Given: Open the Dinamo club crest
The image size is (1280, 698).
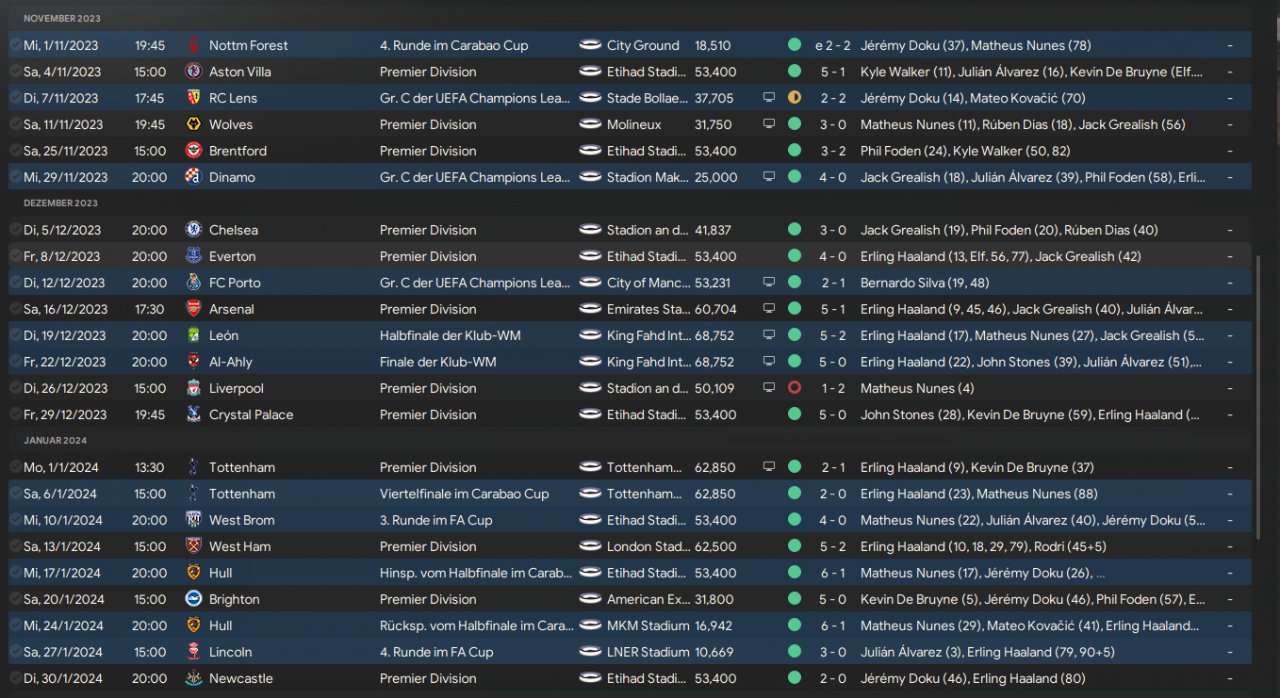Looking at the screenshot, I should click(194, 177).
